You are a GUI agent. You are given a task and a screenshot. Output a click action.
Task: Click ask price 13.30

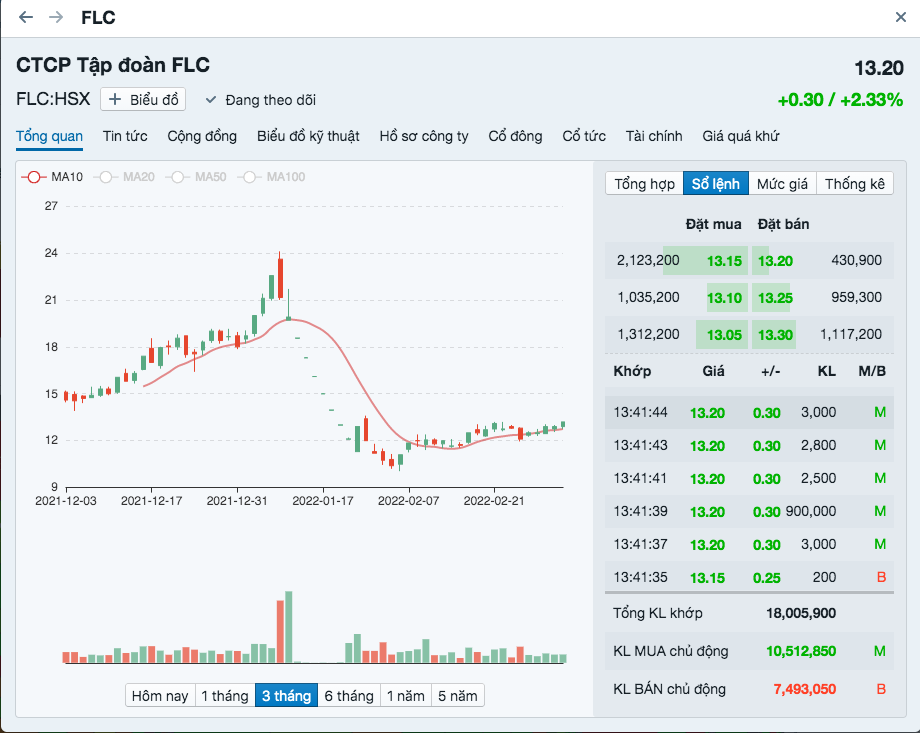[x=775, y=335]
